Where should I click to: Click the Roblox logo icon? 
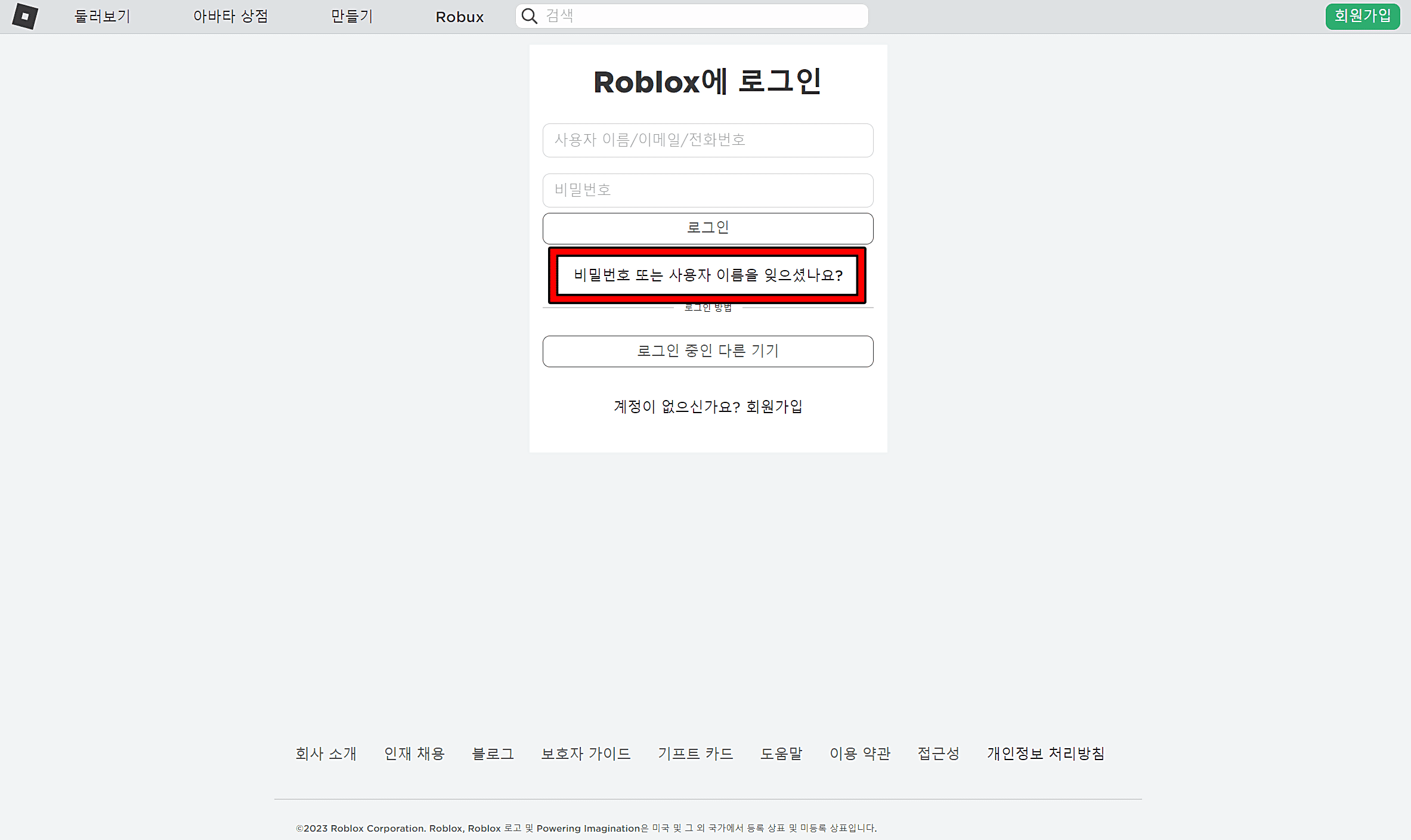[25, 16]
